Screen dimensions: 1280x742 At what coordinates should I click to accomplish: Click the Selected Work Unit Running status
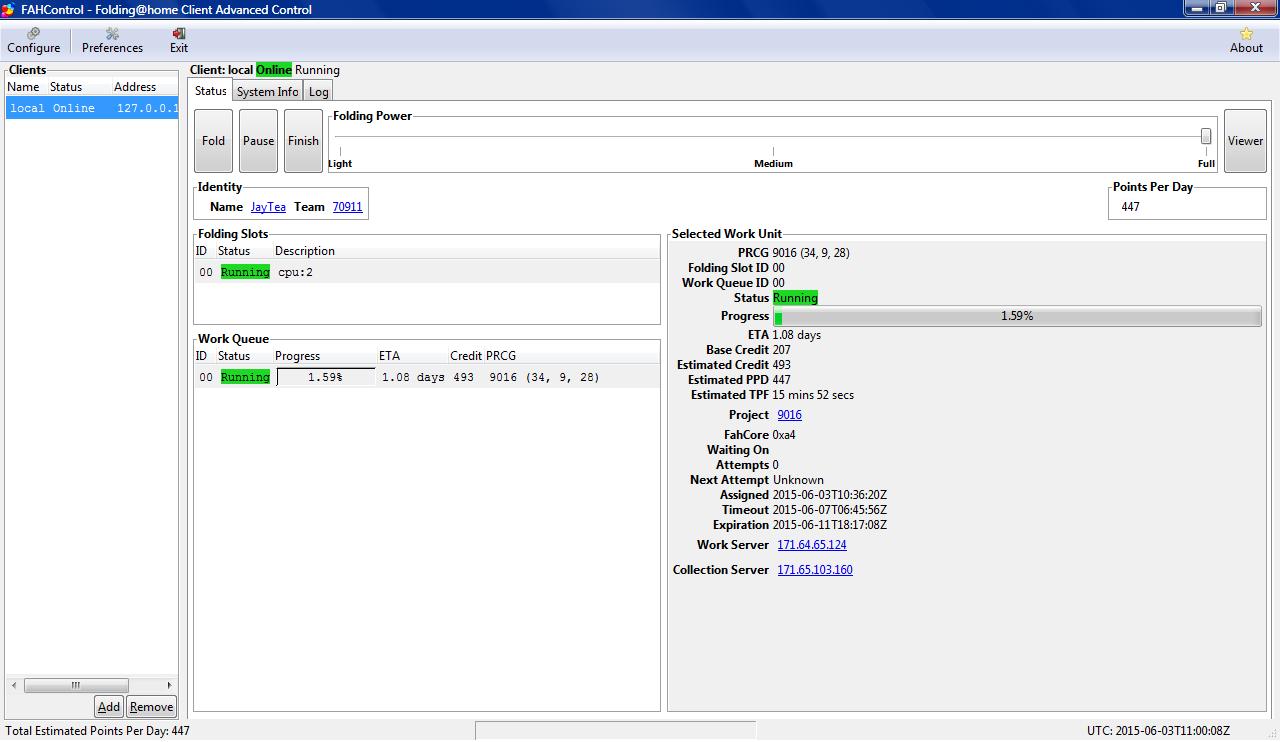795,298
